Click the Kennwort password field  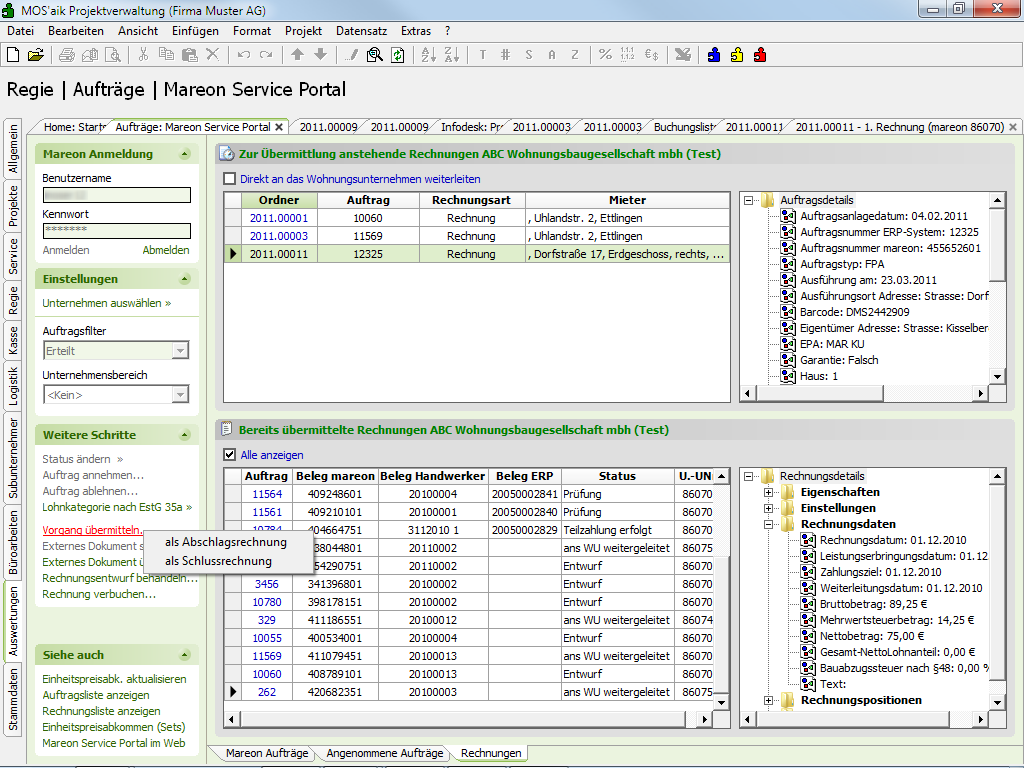116,230
